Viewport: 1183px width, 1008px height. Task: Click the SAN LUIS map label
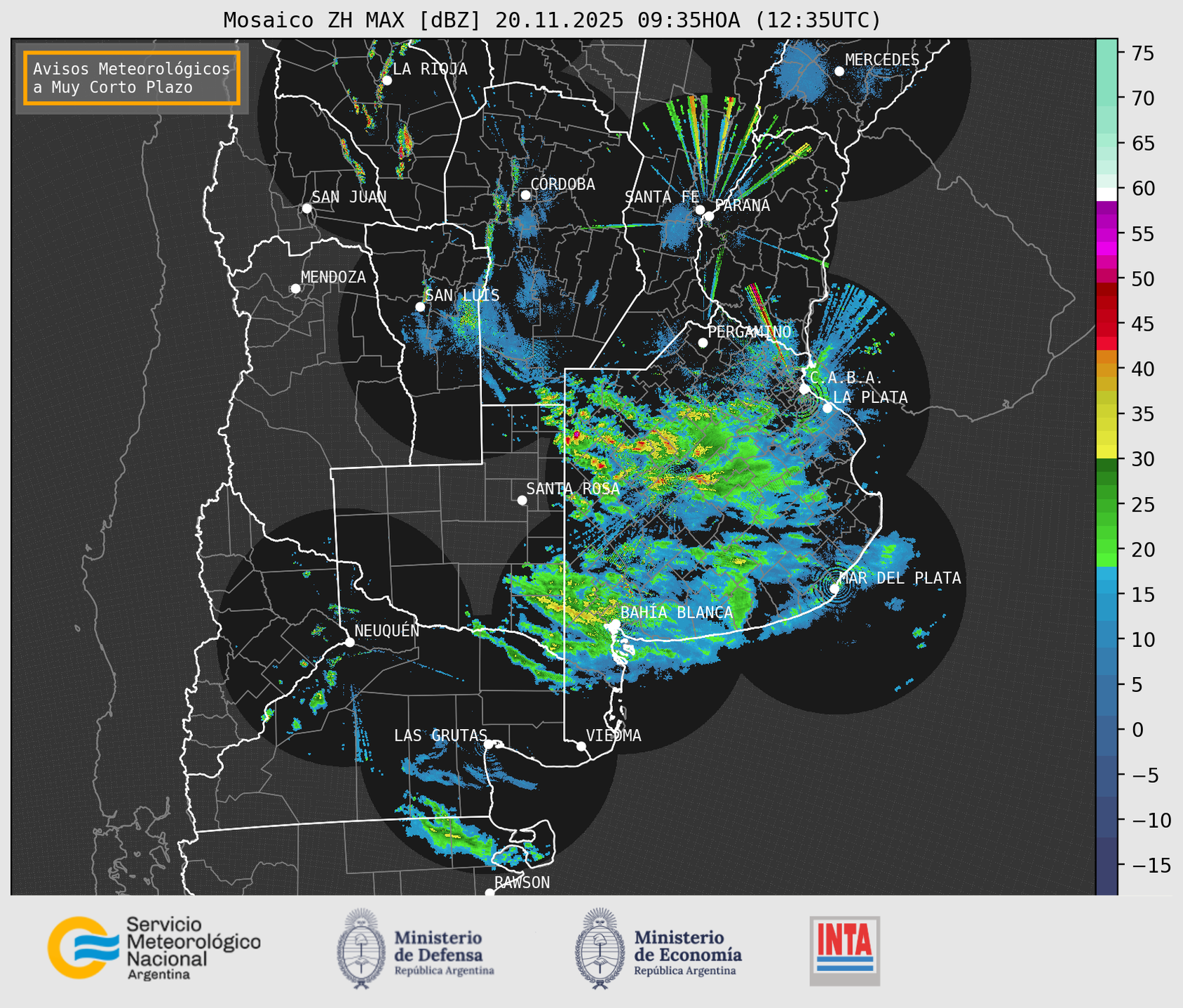point(463,295)
